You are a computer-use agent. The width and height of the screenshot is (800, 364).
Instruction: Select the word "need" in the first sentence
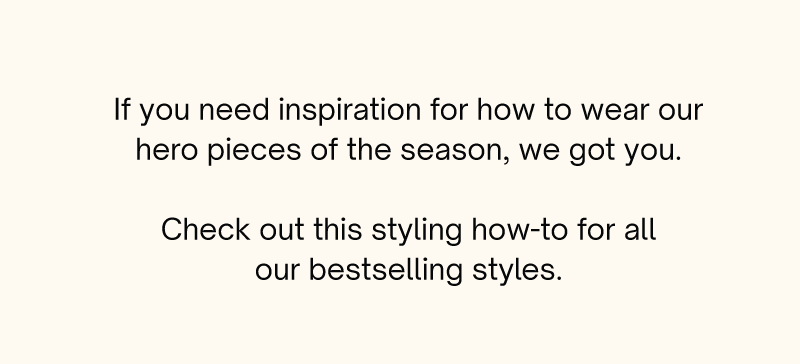[234, 109]
